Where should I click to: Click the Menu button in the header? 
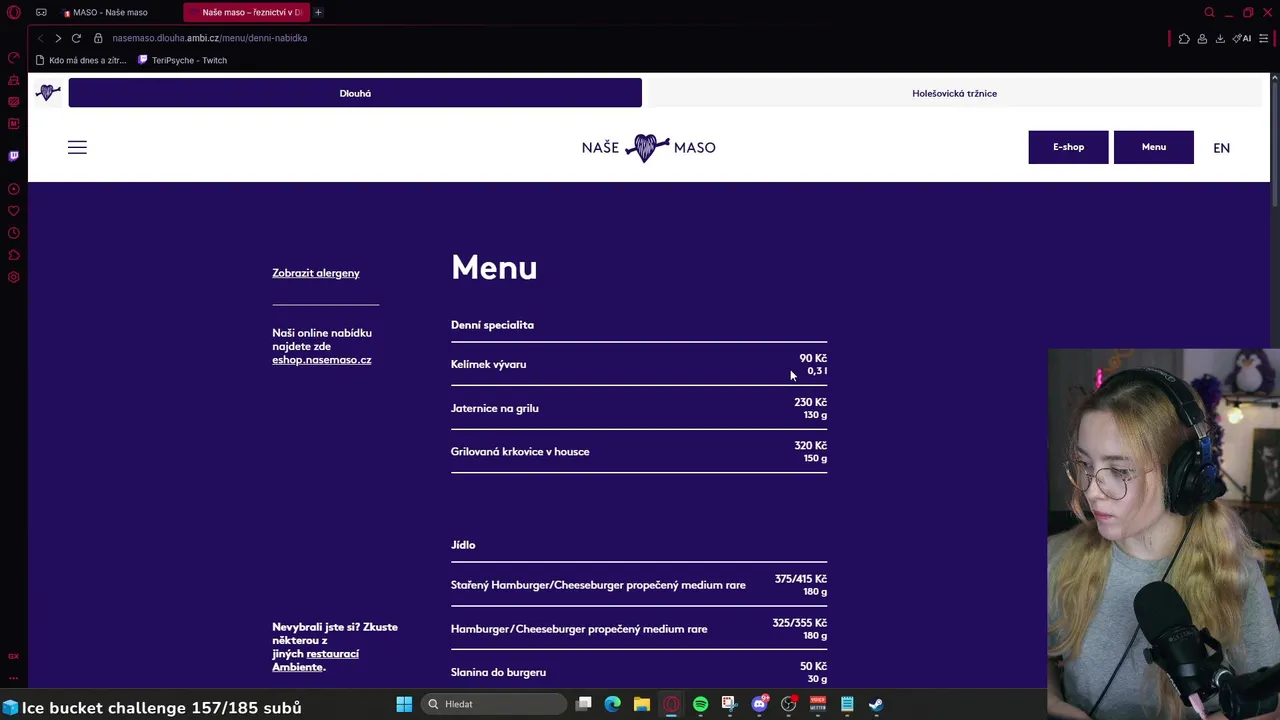tap(1153, 147)
